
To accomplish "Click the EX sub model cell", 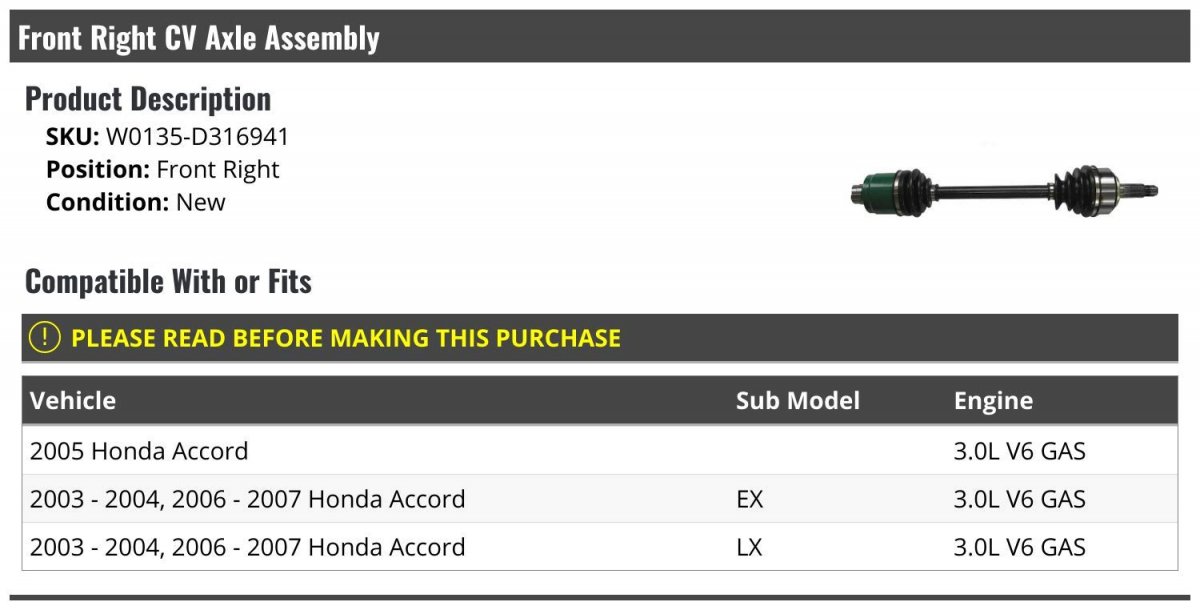I will tap(749, 499).
